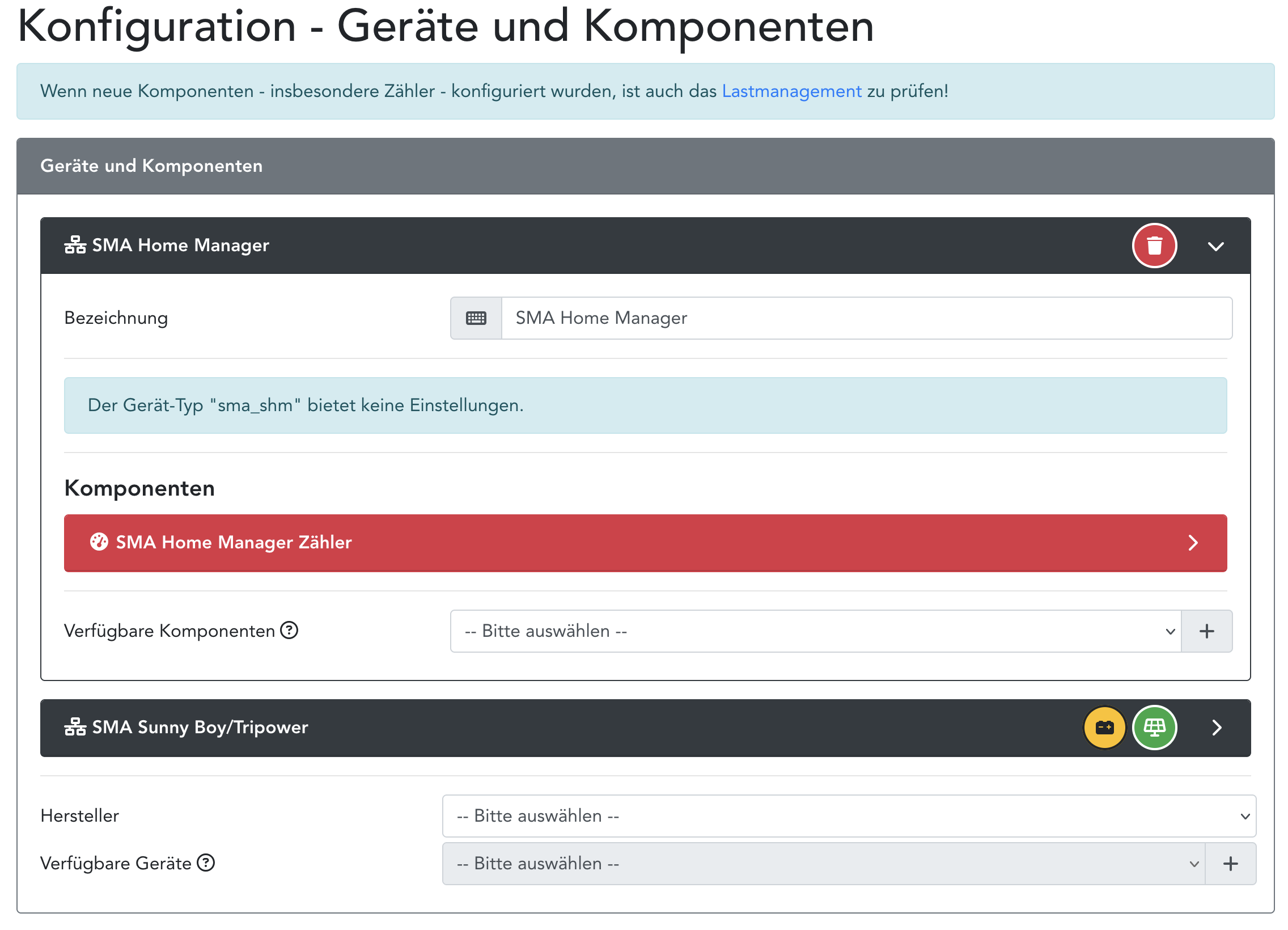Click green solar panel inverter icon
The image size is (1288, 930).
click(1154, 727)
